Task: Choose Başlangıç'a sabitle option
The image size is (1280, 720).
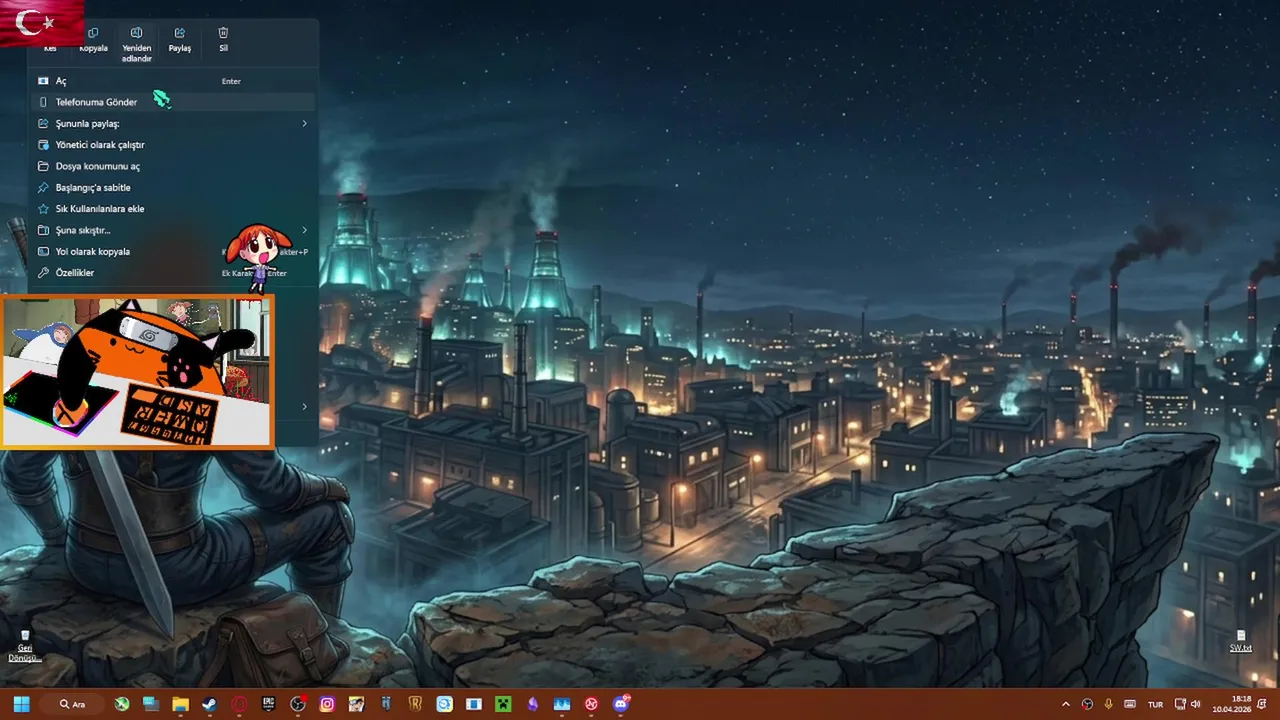Action: pyautogui.click(x=172, y=187)
